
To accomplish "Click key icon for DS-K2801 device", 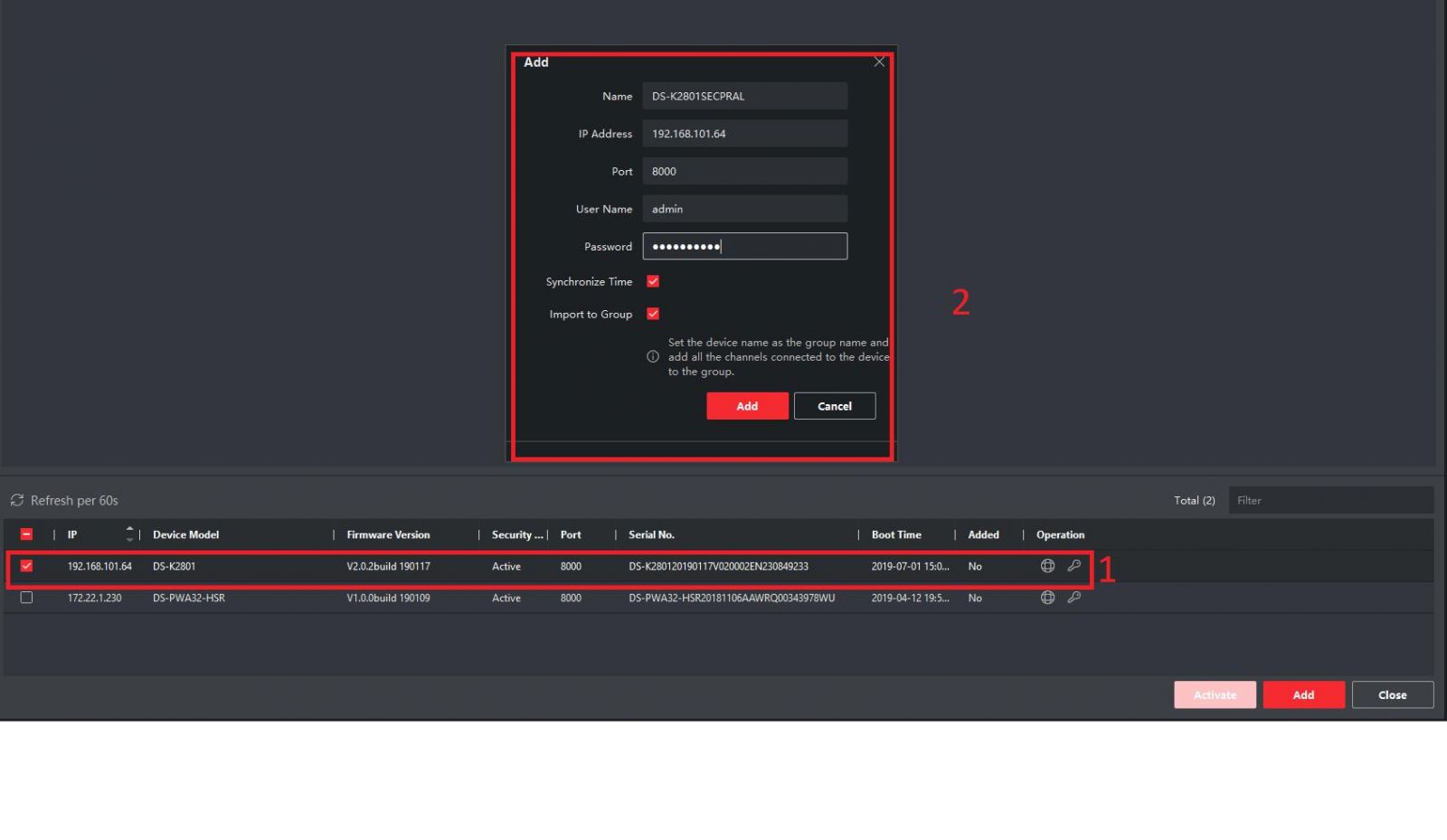I will pos(1073,566).
